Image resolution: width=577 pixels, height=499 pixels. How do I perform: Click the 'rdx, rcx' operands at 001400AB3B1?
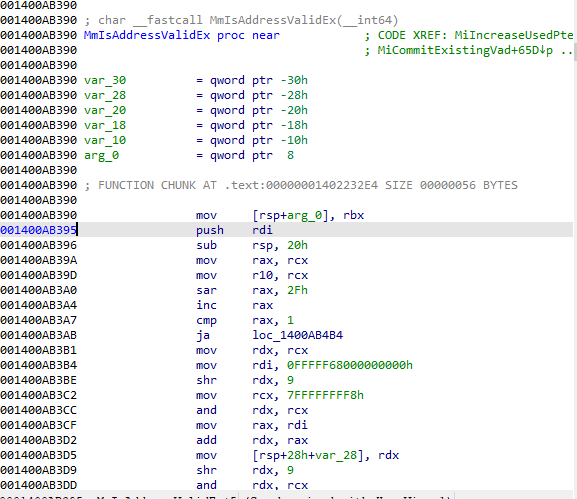[280, 351]
